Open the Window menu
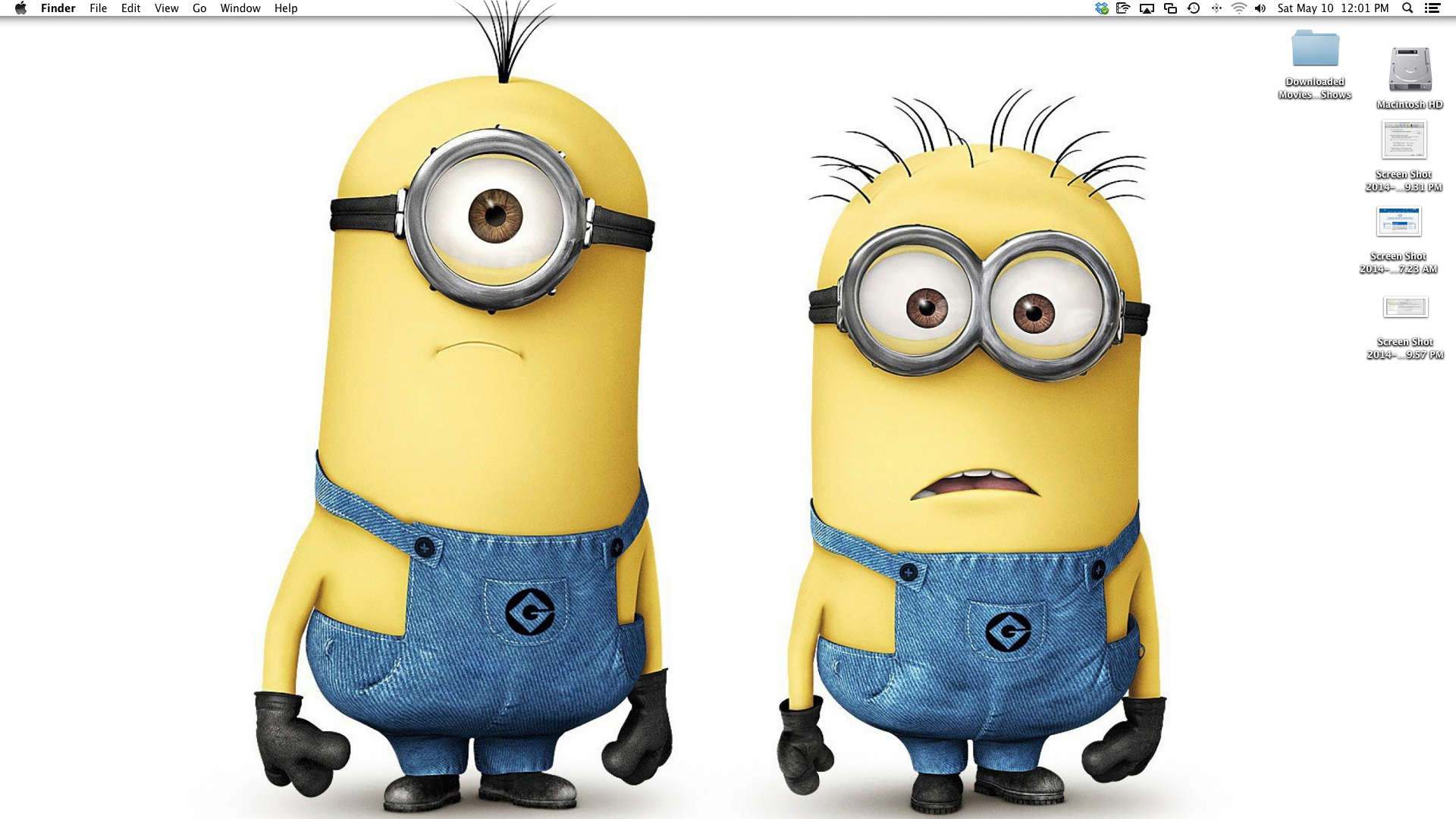Screen dimensions: 1456x819 pyautogui.click(x=240, y=8)
